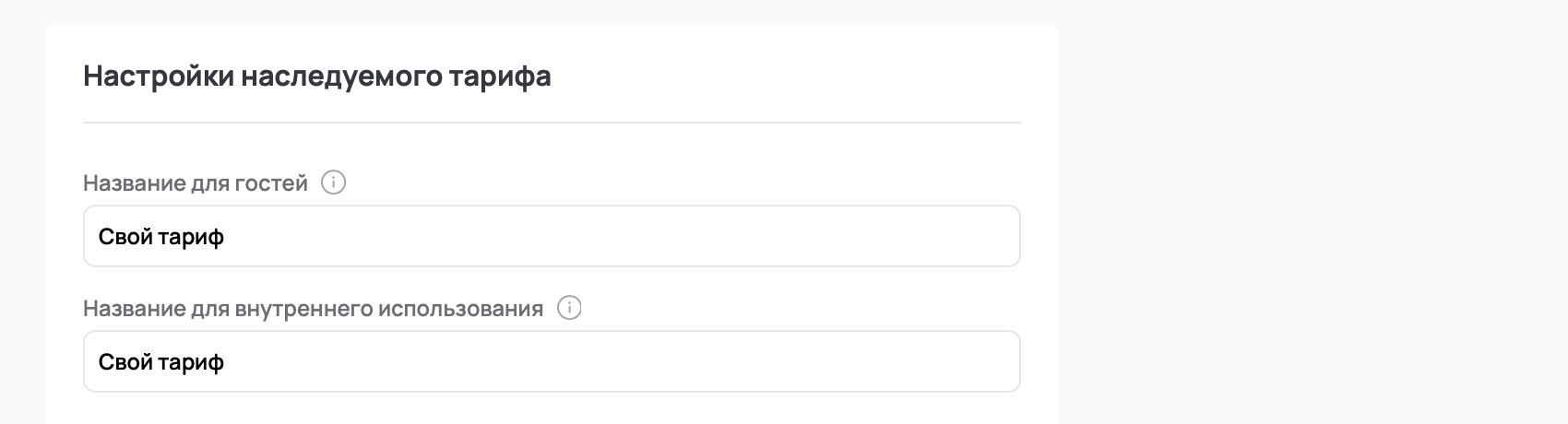
Task: Click the divider line under the heading
Action: click(x=552, y=123)
